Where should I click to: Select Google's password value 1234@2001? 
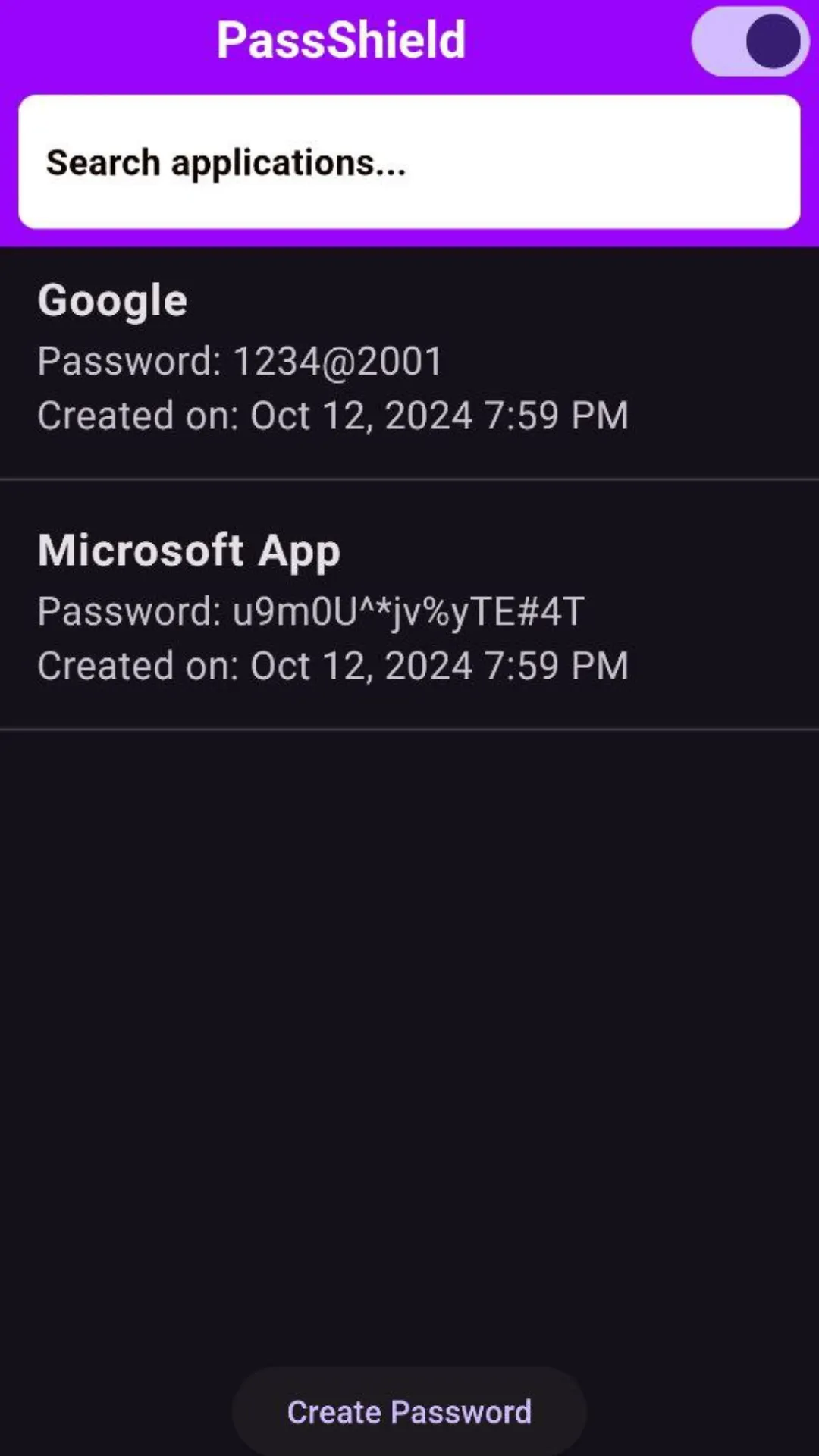click(337, 361)
